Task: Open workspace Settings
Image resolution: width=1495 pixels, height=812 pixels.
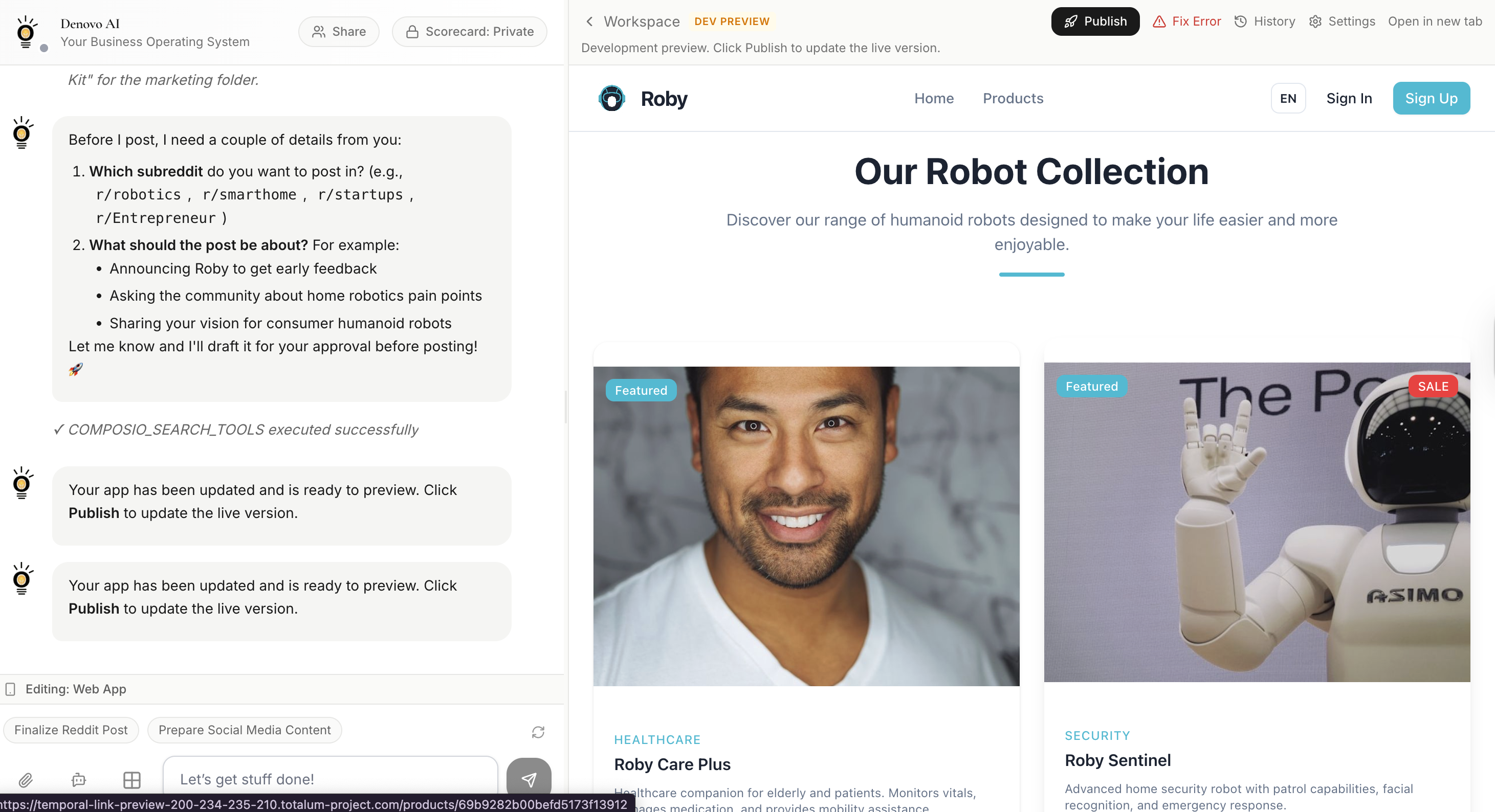Action: pyautogui.click(x=1342, y=21)
